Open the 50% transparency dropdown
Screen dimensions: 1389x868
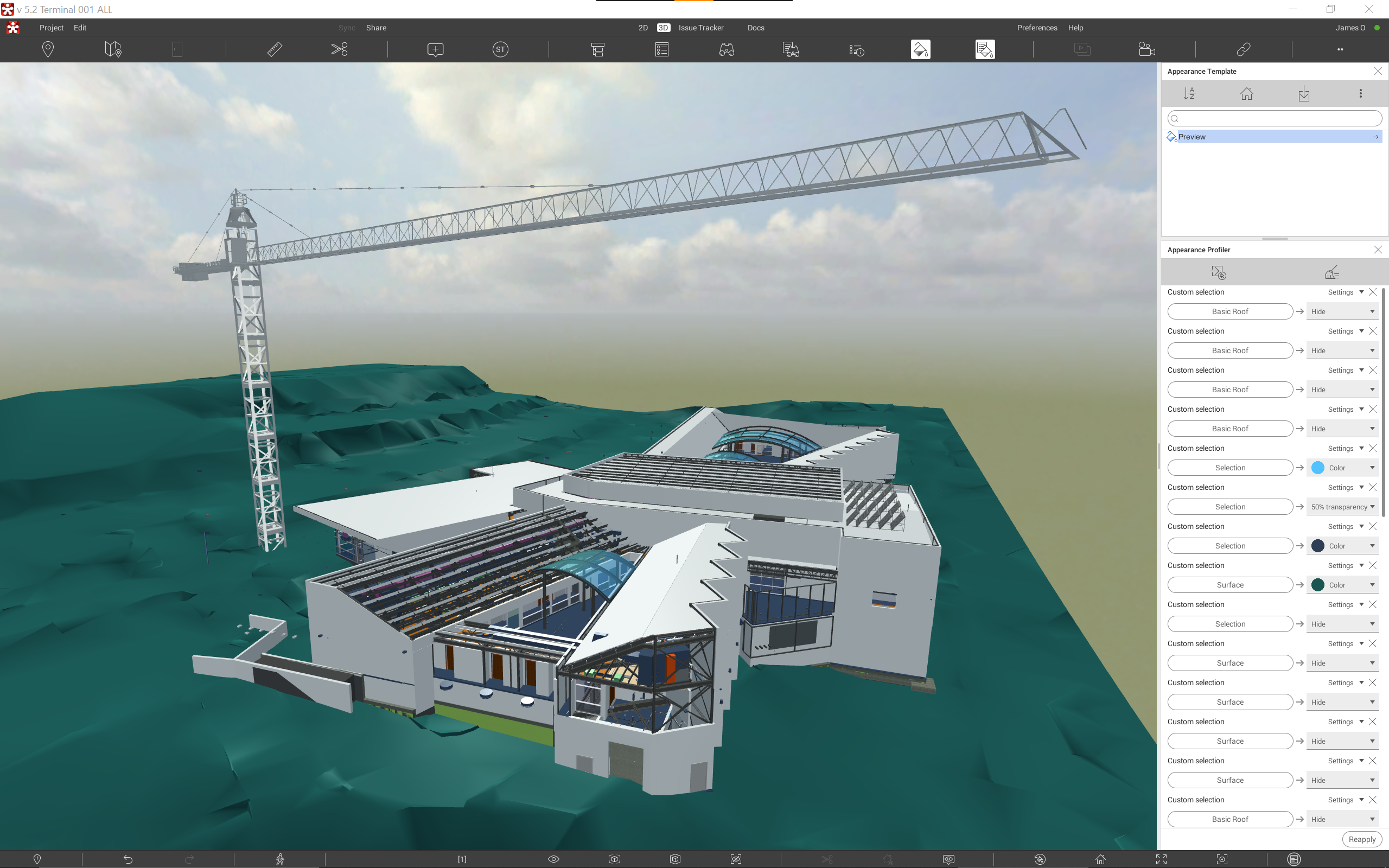pos(1342,507)
